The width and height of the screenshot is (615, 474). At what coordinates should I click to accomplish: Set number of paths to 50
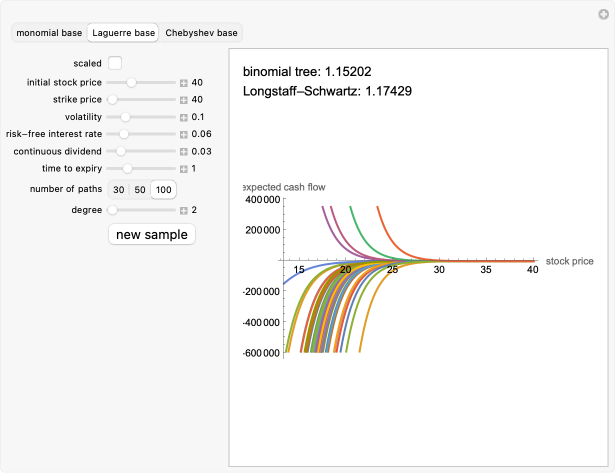tap(140, 190)
